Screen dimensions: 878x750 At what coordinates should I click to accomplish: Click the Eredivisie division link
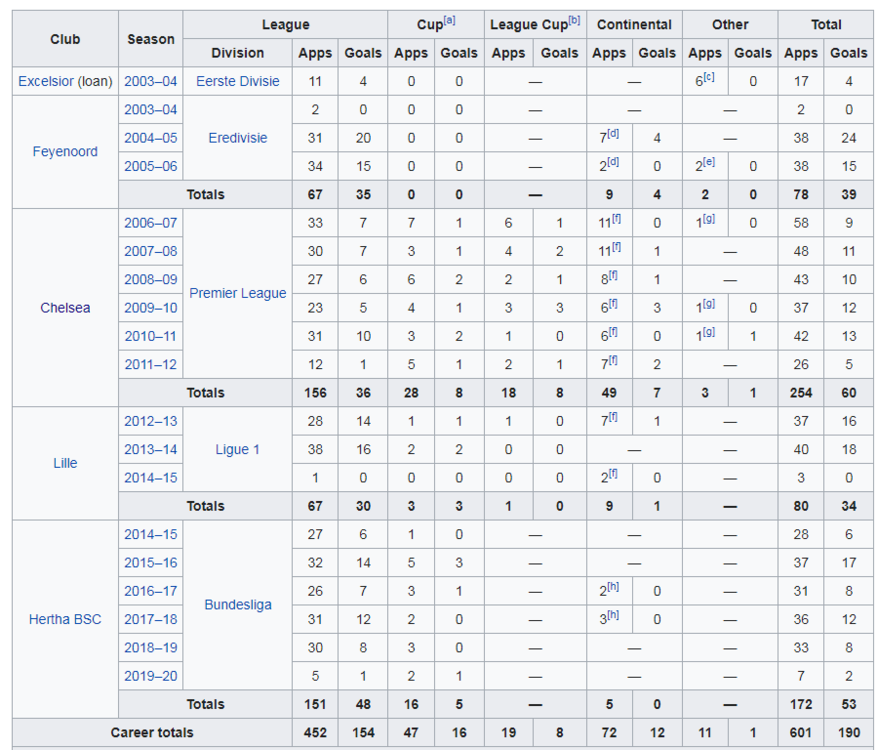pos(237,138)
